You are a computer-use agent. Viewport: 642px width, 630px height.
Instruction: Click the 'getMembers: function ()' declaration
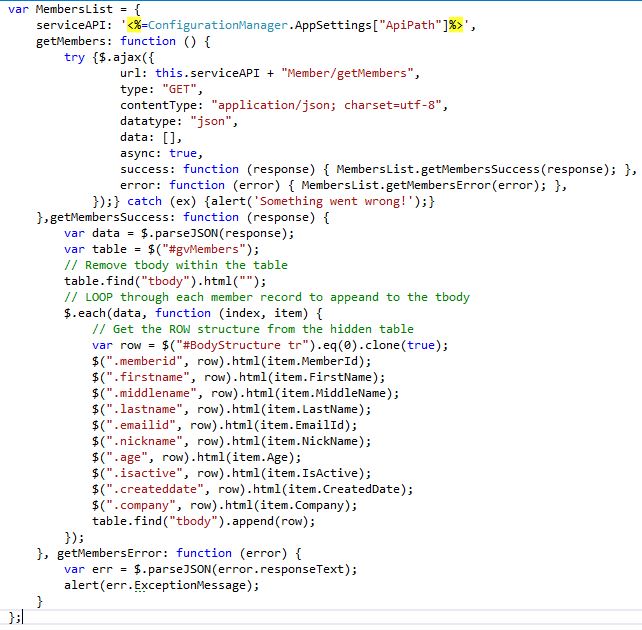click(123, 41)
